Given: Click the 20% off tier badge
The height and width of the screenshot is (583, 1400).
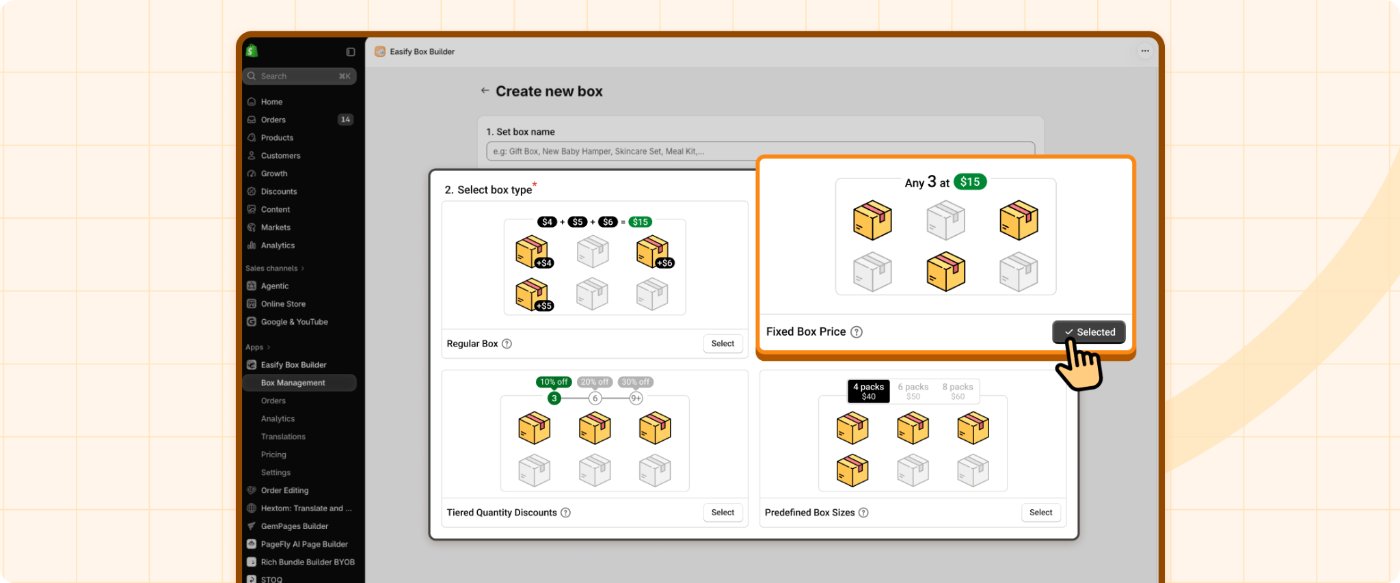Looking at the screenshot, I should point(595,382).
